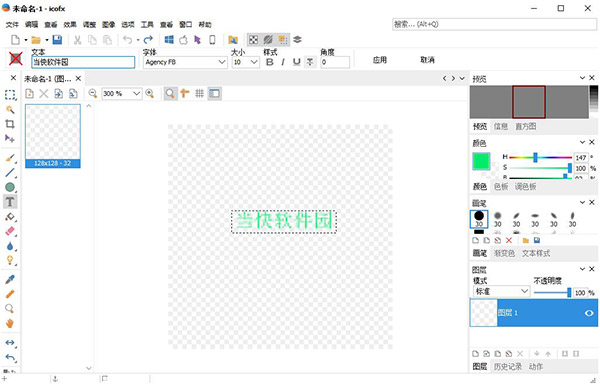Viewport: 600px width, 387px height.
Task: Click the undo arrow icon
Action: click(127, 39)
